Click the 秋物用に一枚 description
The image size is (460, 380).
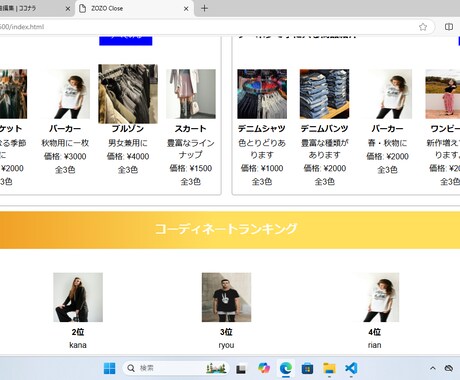[x=65, y=143]
